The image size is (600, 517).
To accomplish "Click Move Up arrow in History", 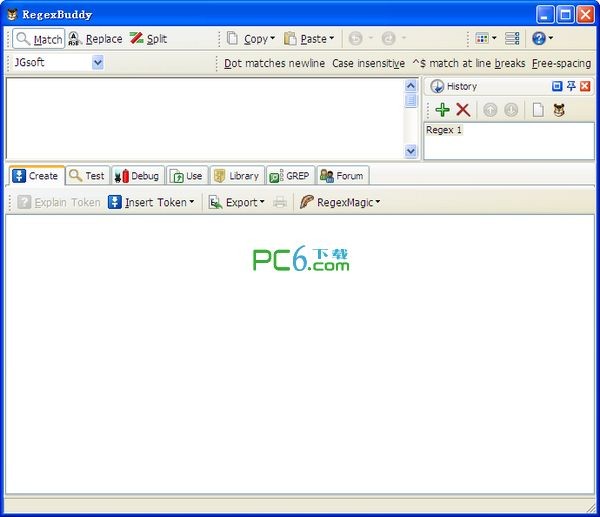I will tap(490, 110).
